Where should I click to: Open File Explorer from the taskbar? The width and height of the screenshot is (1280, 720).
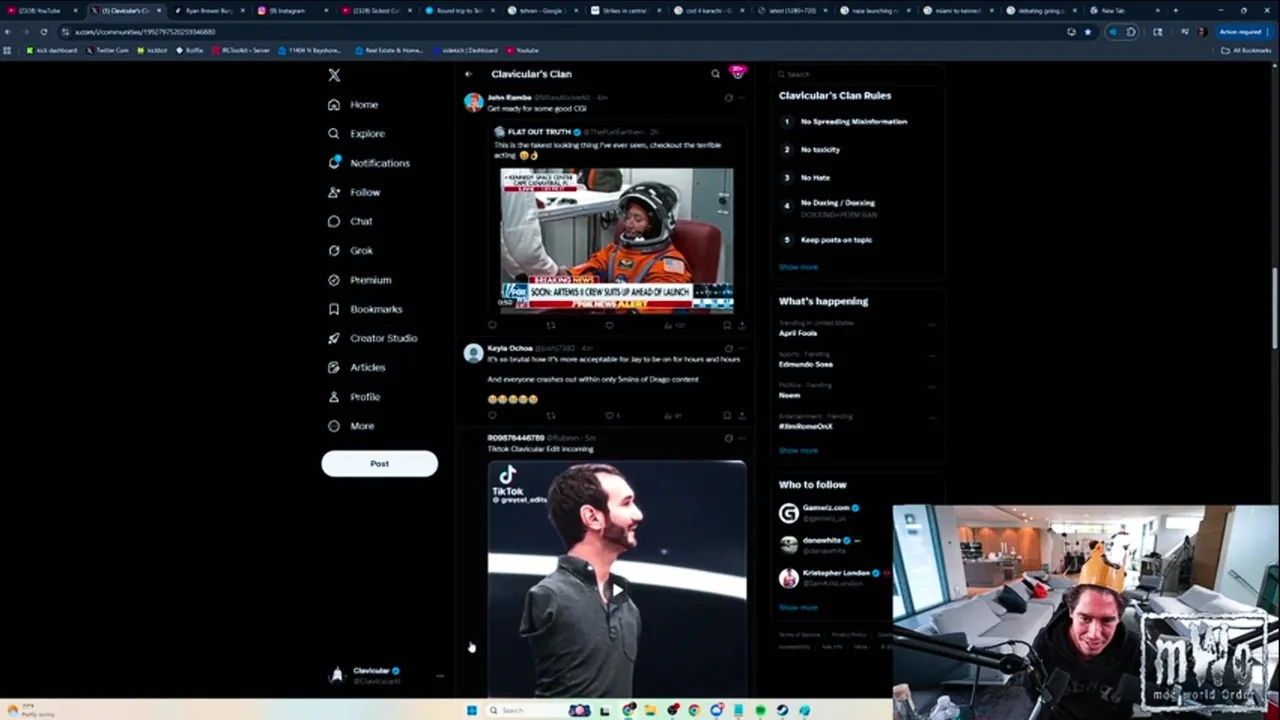pyautogui.click(x=651, y=710)
